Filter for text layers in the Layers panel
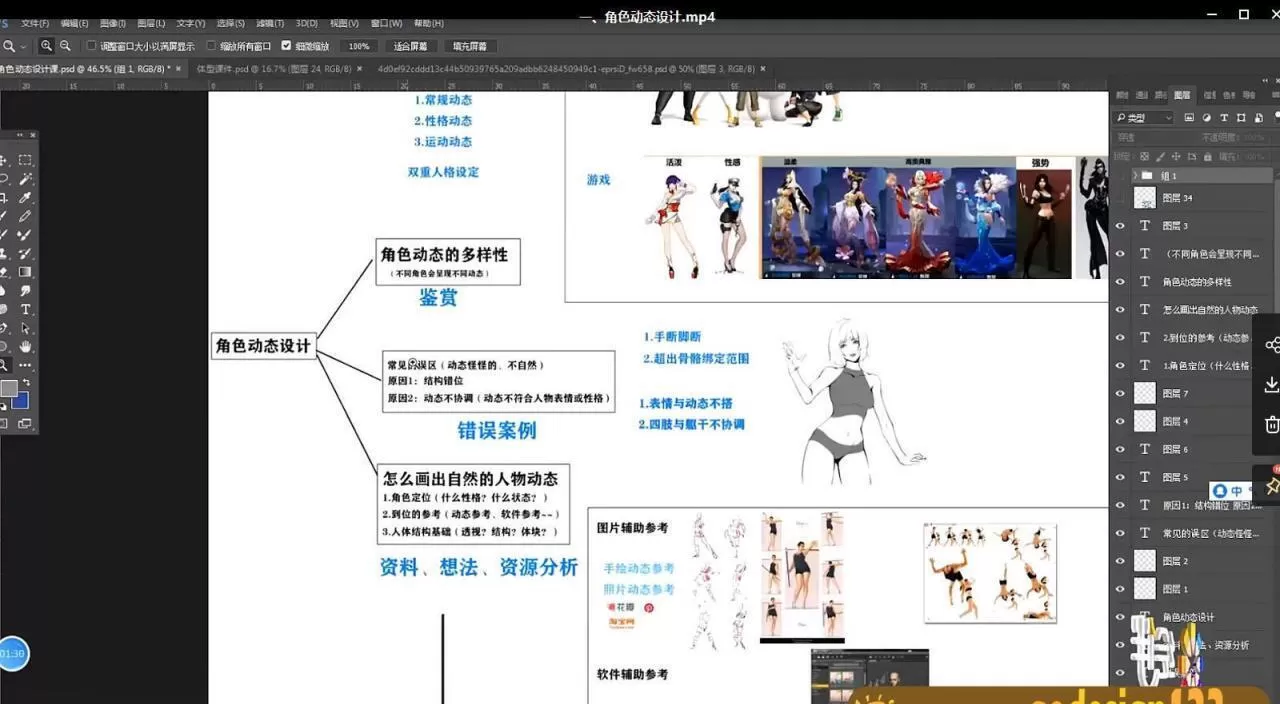Viewport: 1280px width, 704px height. 1225,118
